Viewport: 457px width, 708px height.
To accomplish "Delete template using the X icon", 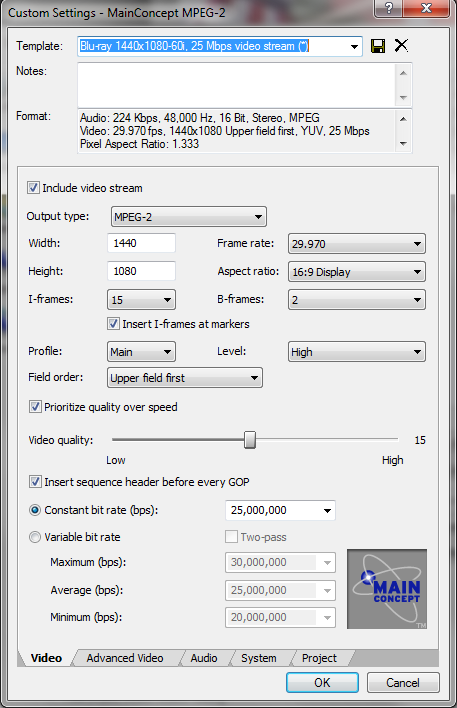I will [x=401, y=45].
